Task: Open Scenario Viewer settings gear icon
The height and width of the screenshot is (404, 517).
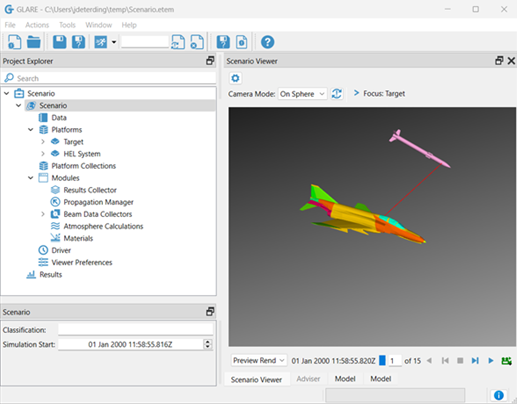Action: pyautogui.click(x=235, y=78)
